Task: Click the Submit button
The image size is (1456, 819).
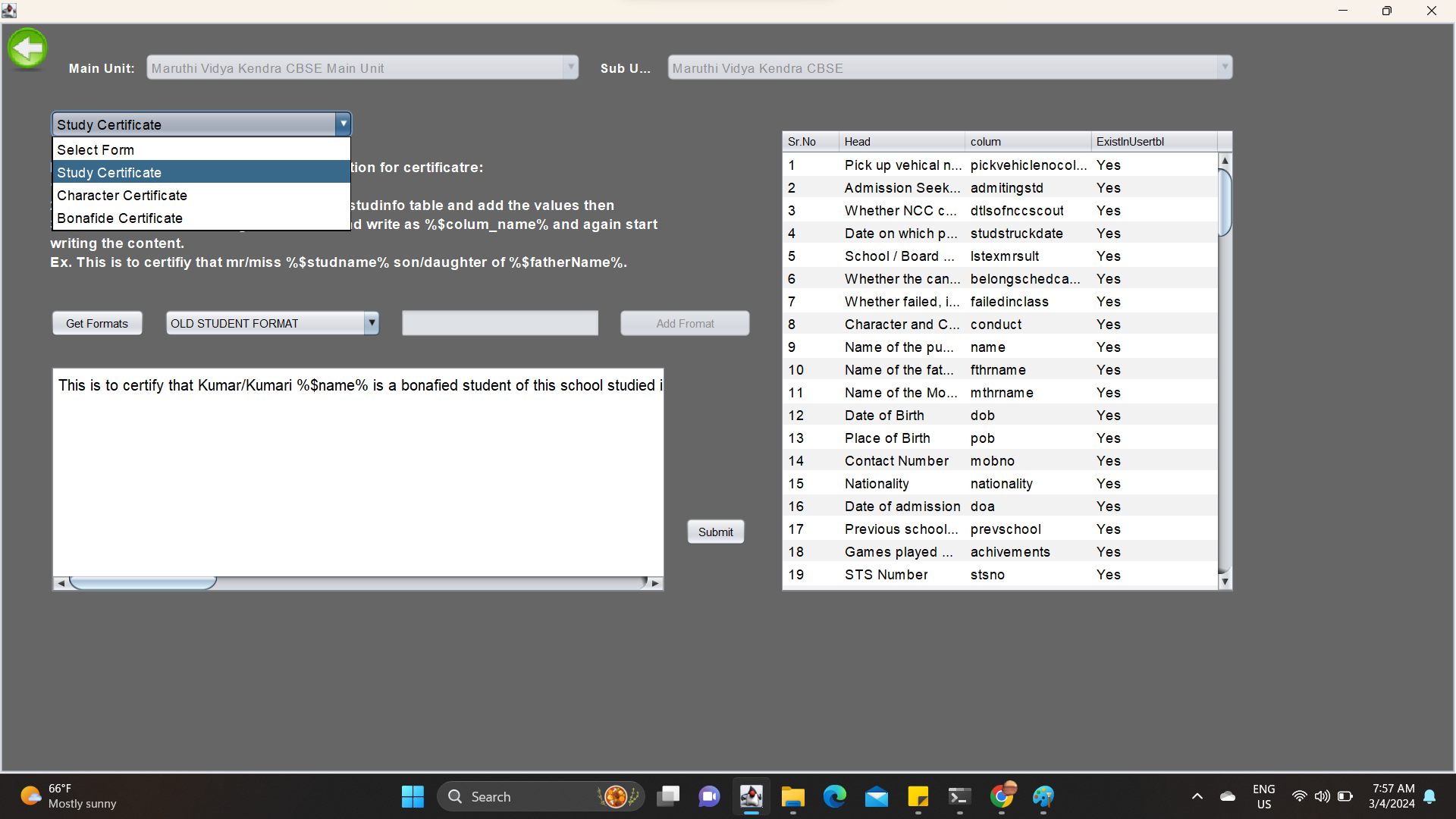Action: 715,532
